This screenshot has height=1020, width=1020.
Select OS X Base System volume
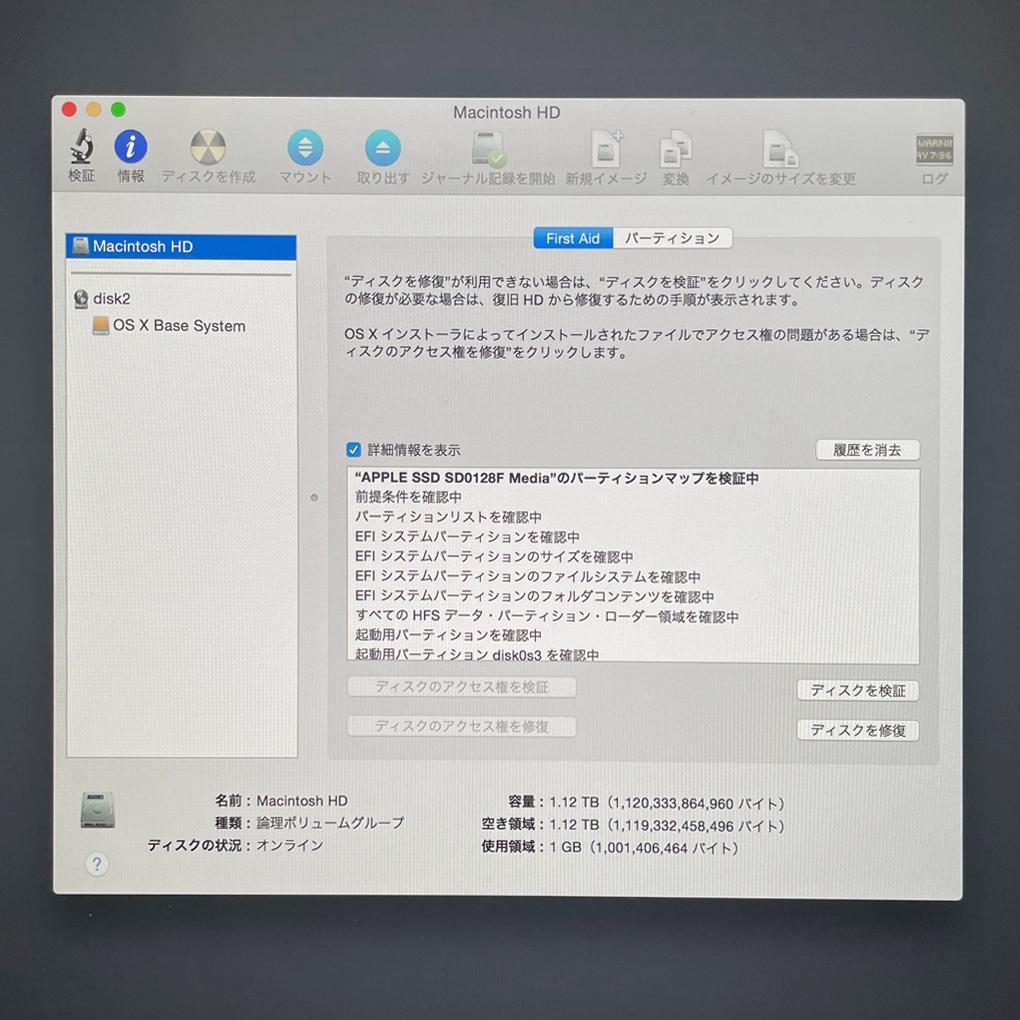(x=169, y=325)
